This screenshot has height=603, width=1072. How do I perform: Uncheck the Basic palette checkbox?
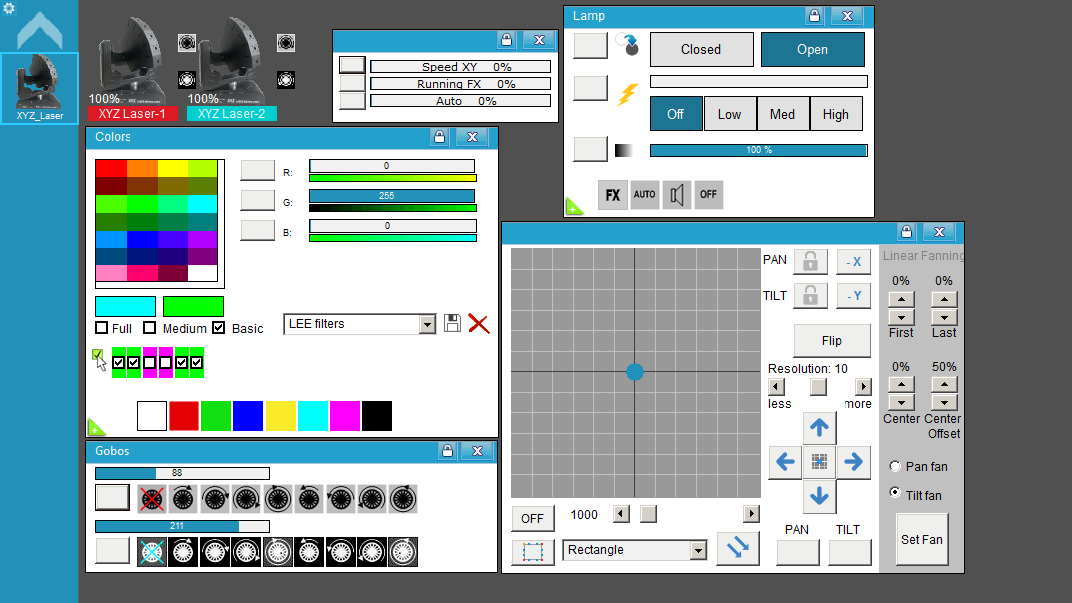click(219, 328)
